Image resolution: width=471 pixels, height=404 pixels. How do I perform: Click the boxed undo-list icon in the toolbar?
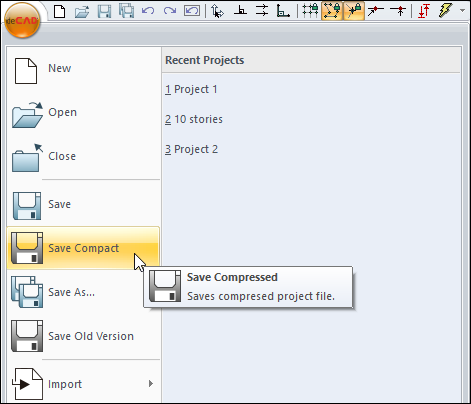click(192, 11)
